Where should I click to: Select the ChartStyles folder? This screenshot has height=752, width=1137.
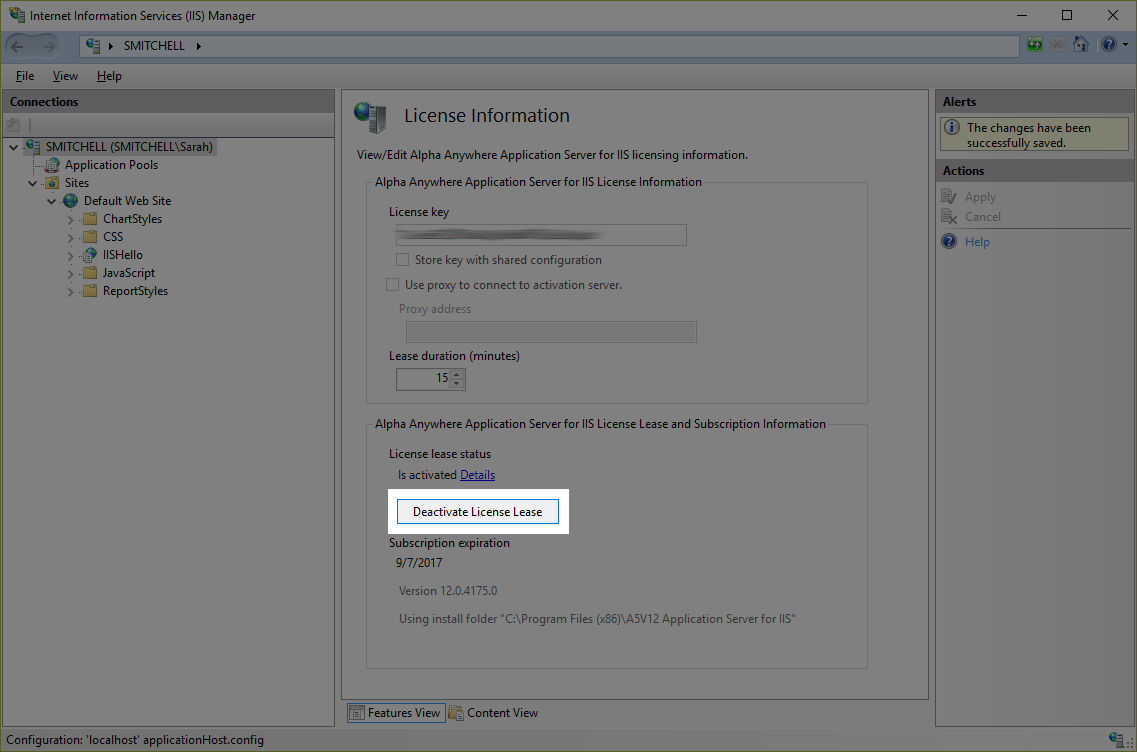(132, 219)
